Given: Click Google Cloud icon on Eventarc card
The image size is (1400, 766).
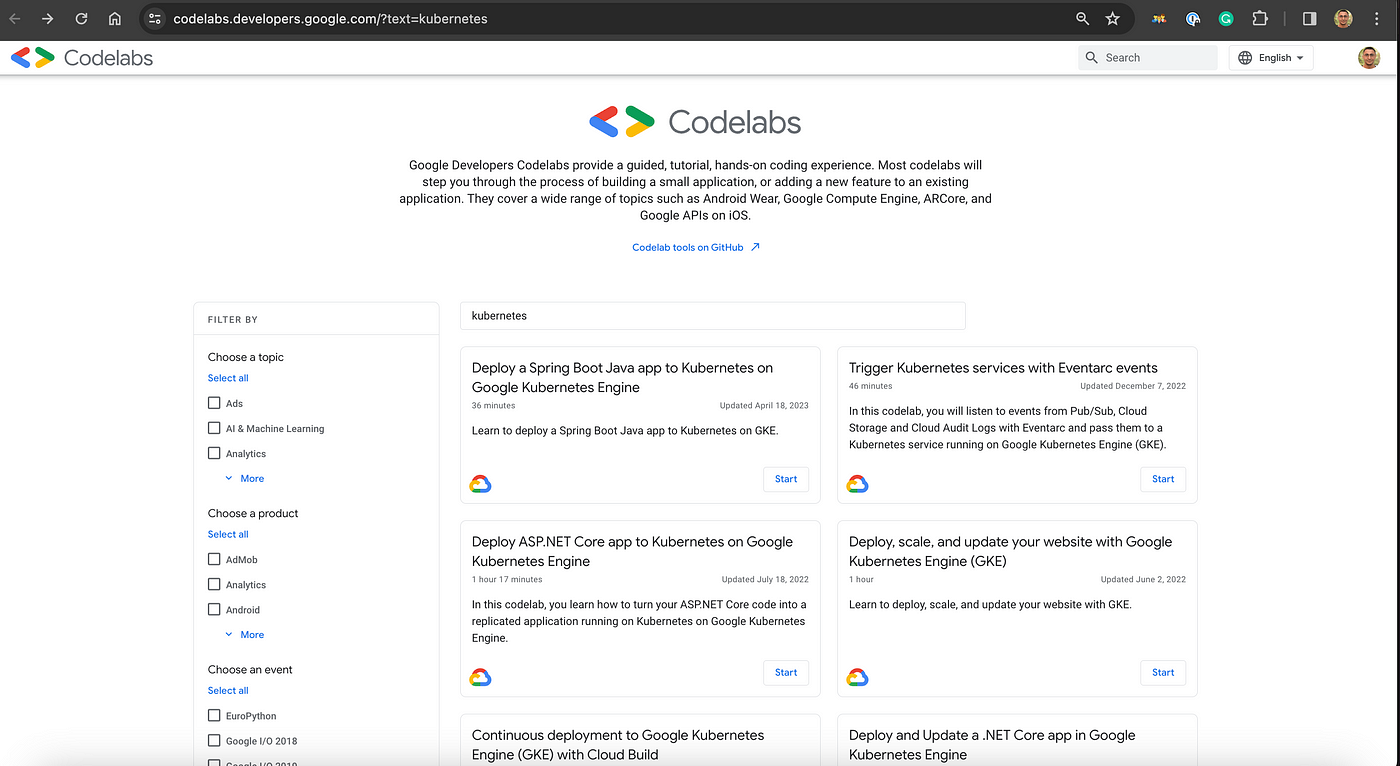Looking at the screenshot, I should coord(857,484).
